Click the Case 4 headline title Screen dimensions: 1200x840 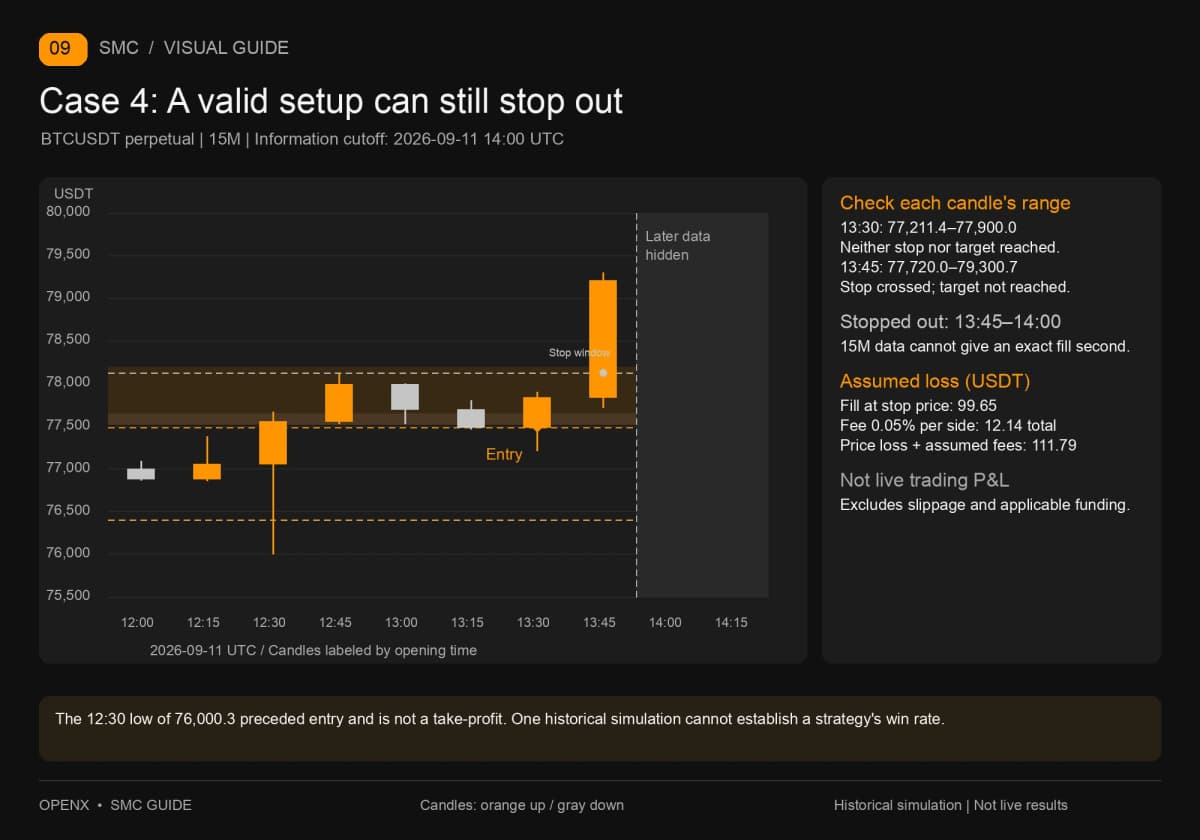pyautogui.click(x=331, y=101)
